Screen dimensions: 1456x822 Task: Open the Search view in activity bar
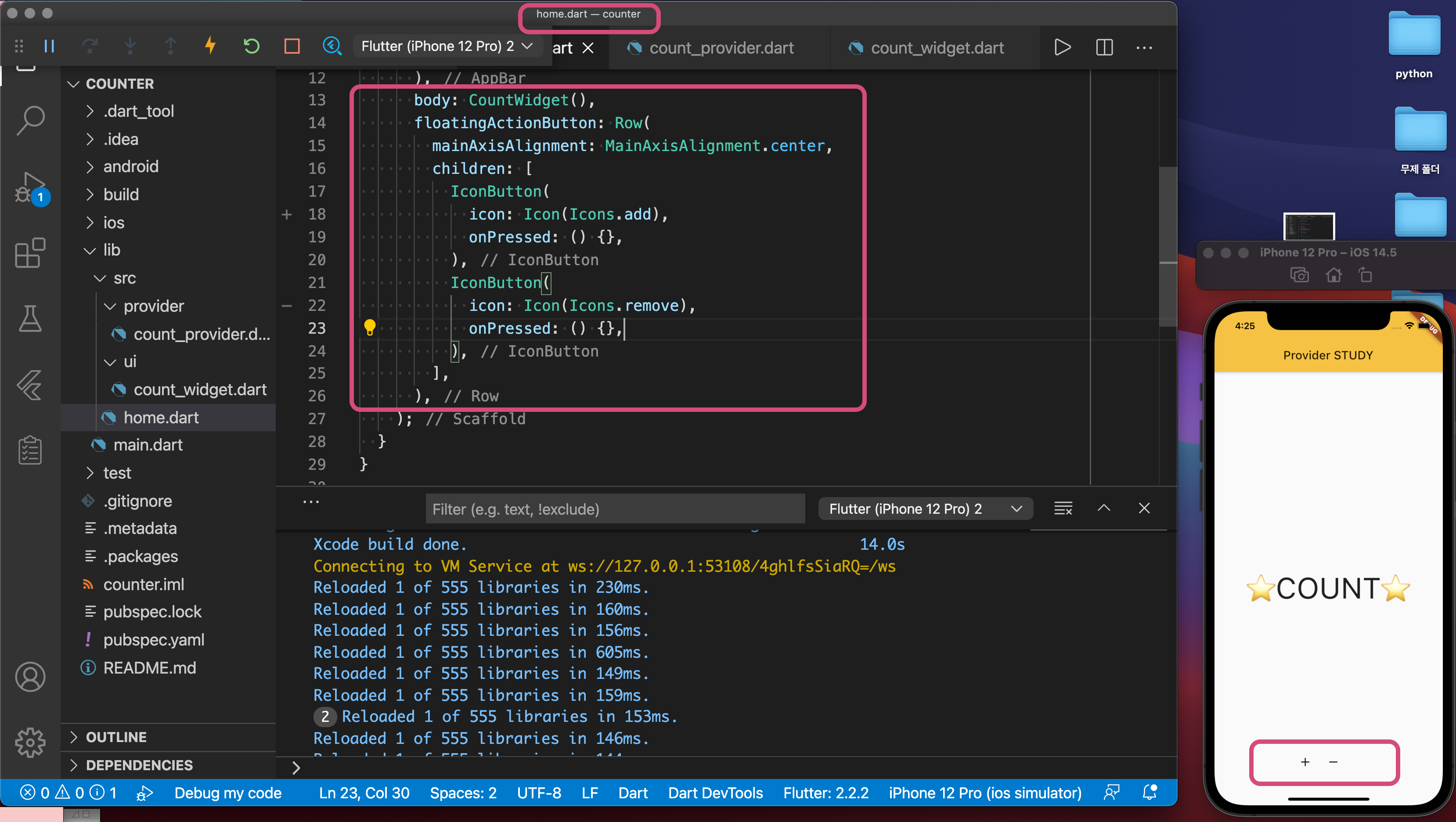click(30, 120)
